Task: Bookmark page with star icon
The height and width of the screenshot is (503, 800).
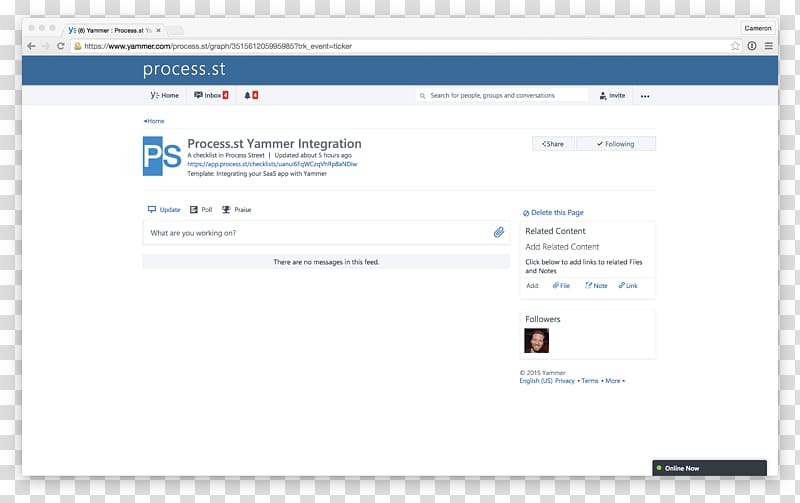Action: [x=735, y=46]
